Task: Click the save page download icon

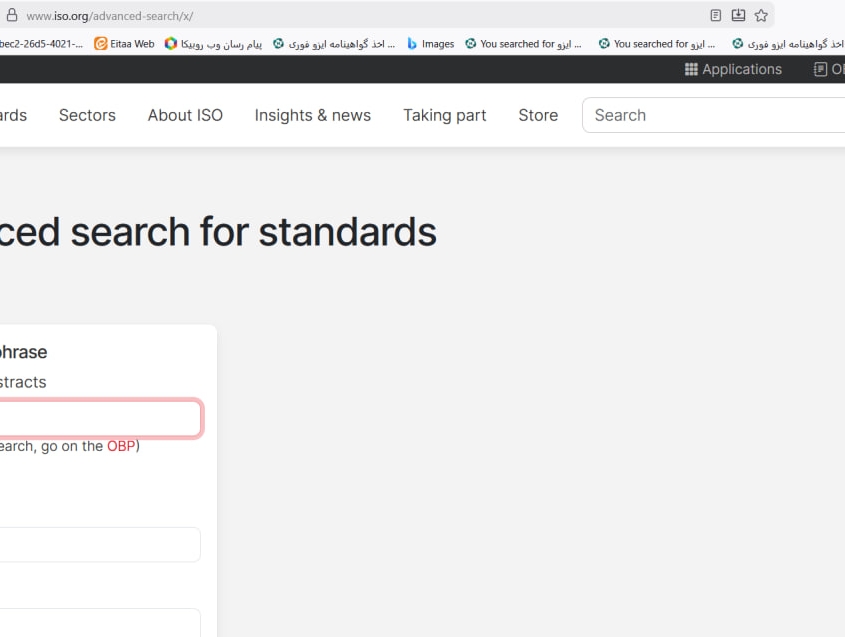Action: point(738,15)
